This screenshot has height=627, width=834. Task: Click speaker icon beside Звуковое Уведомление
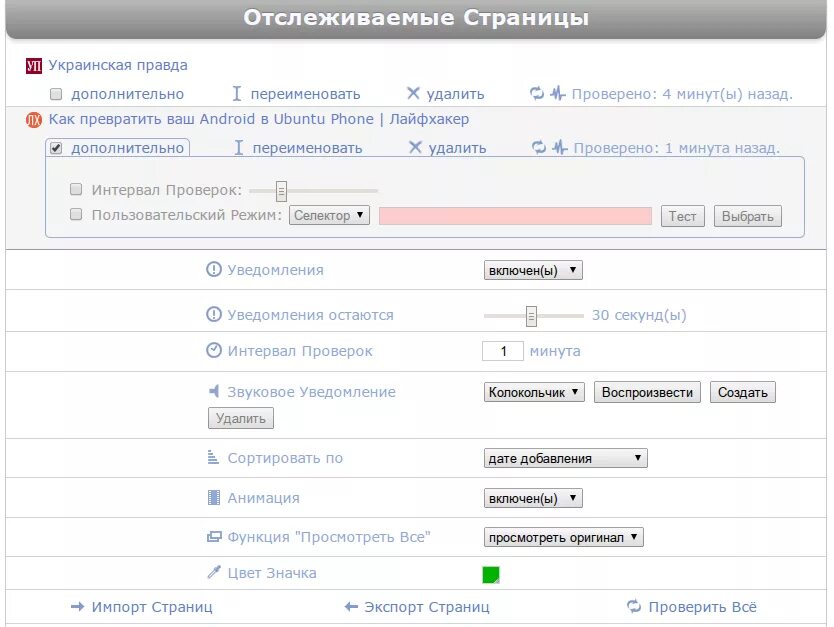click(213, 391)
